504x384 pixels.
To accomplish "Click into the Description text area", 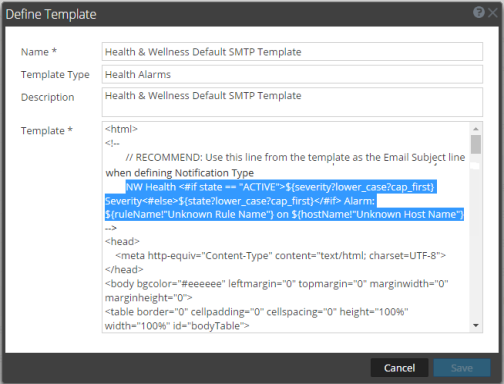I will [292, 102].
